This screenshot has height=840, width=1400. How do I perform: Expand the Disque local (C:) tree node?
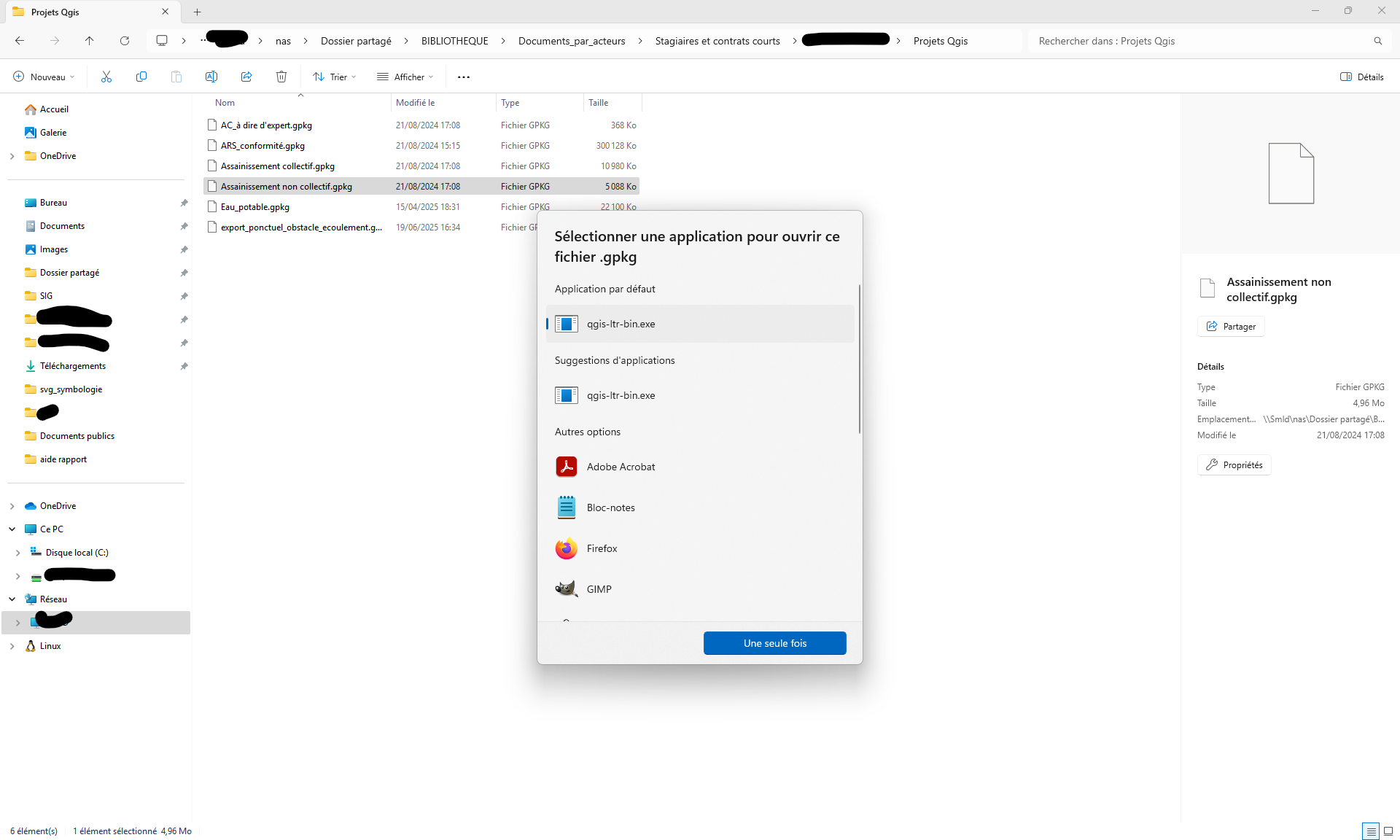(x=17, y=553)
